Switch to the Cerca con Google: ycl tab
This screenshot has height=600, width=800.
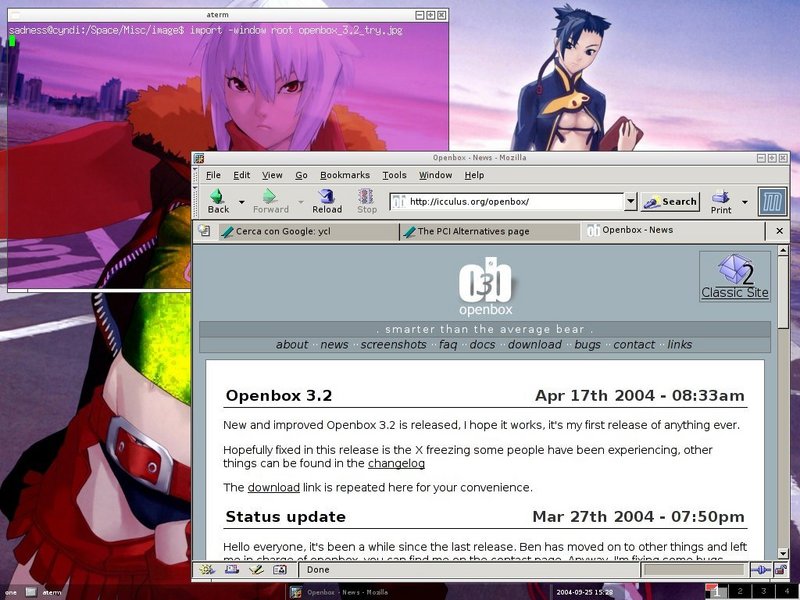(x=308, y=231)
